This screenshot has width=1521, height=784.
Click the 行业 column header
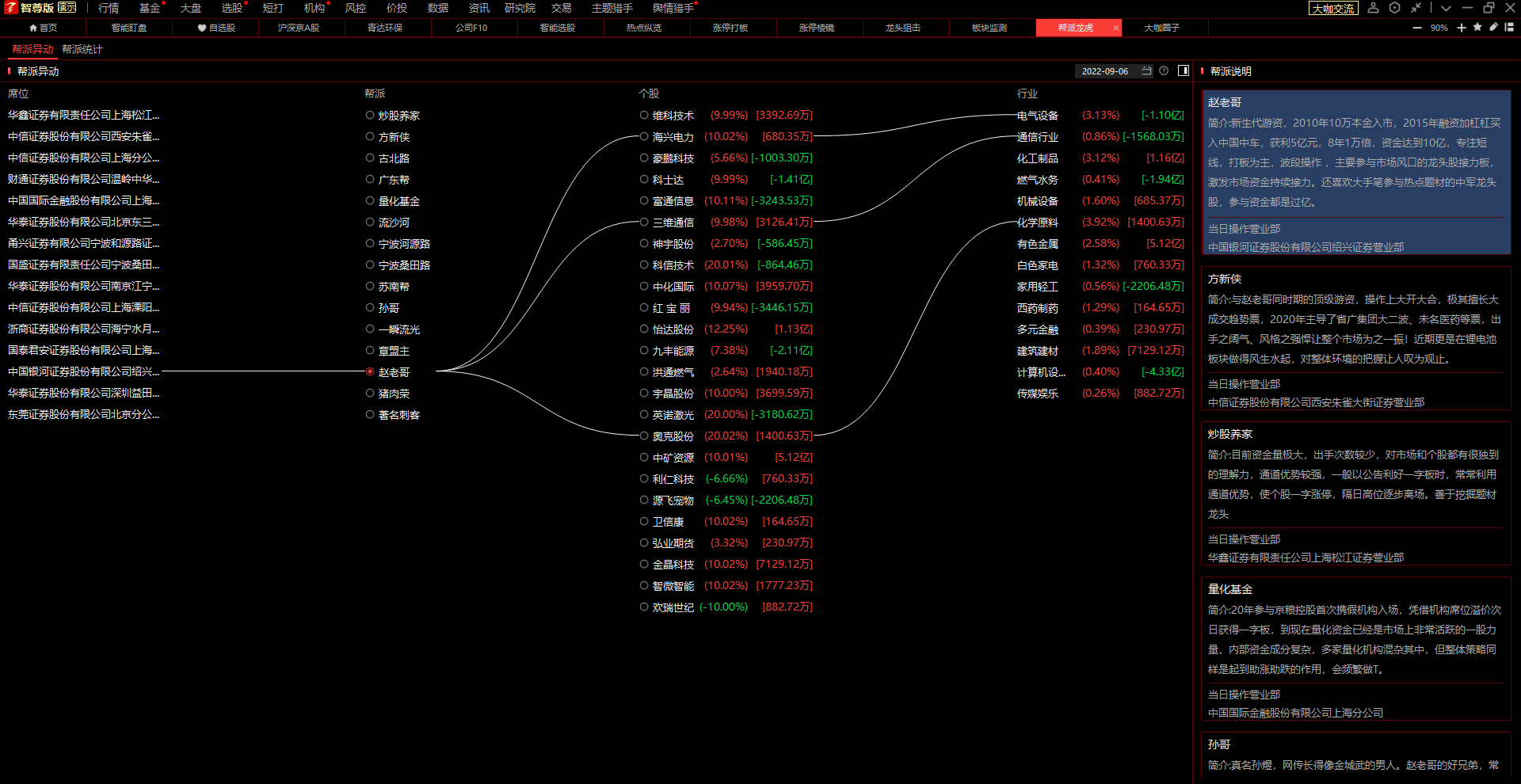1027,93
